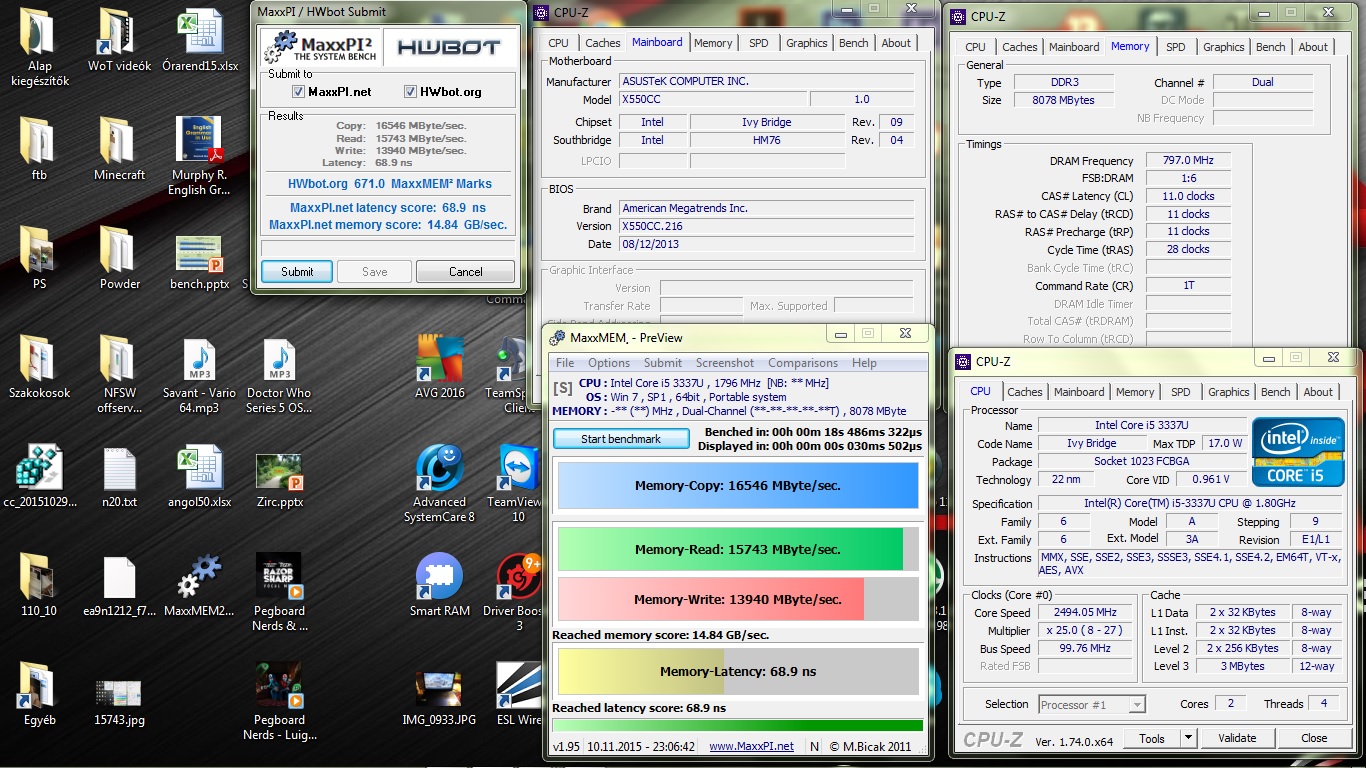1366x768 pixels.
Task: Click the Memory-Read result bar
Action: [x=738, y=549]
